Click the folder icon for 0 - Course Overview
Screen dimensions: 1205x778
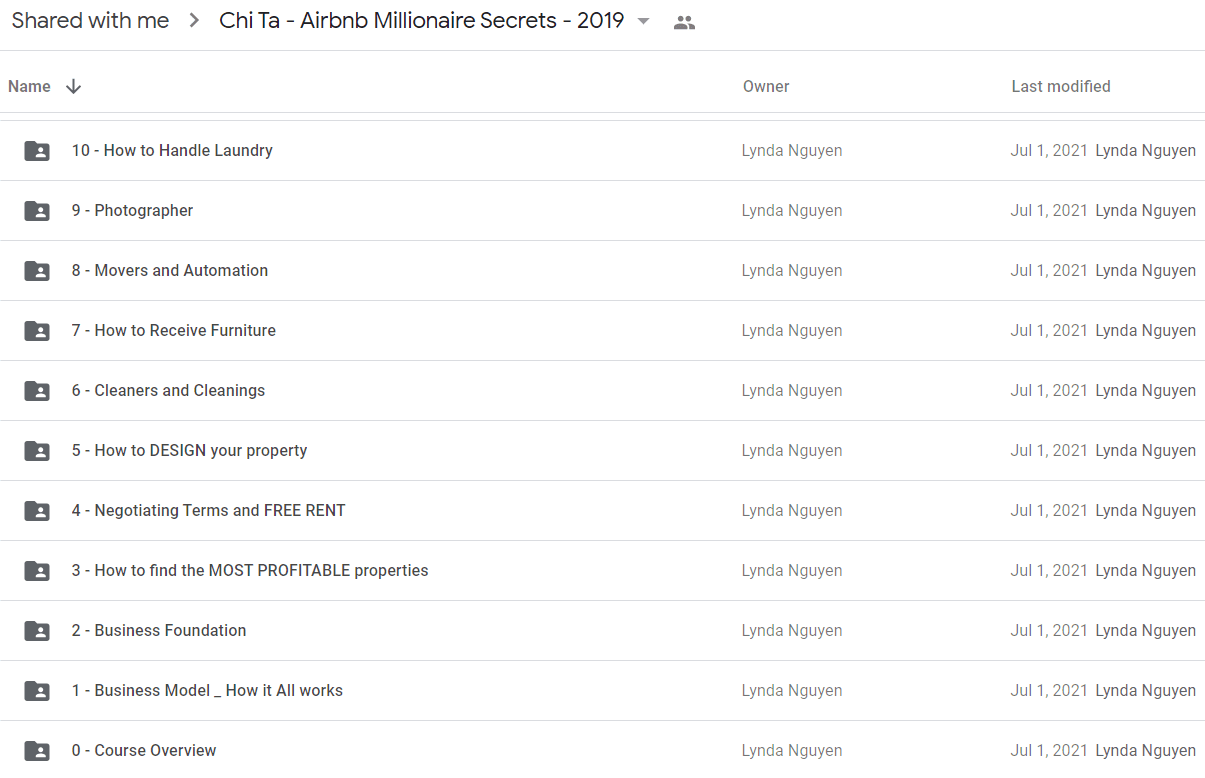click(x=37, y=751)
